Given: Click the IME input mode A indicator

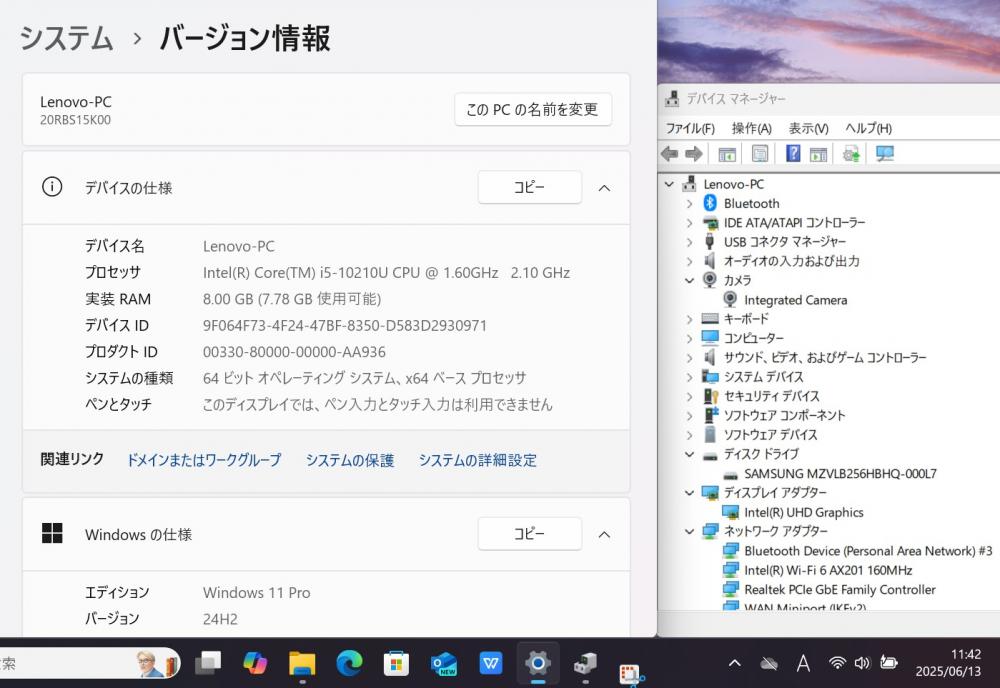Looking at the screenshot, I should (x=803, y=664).
